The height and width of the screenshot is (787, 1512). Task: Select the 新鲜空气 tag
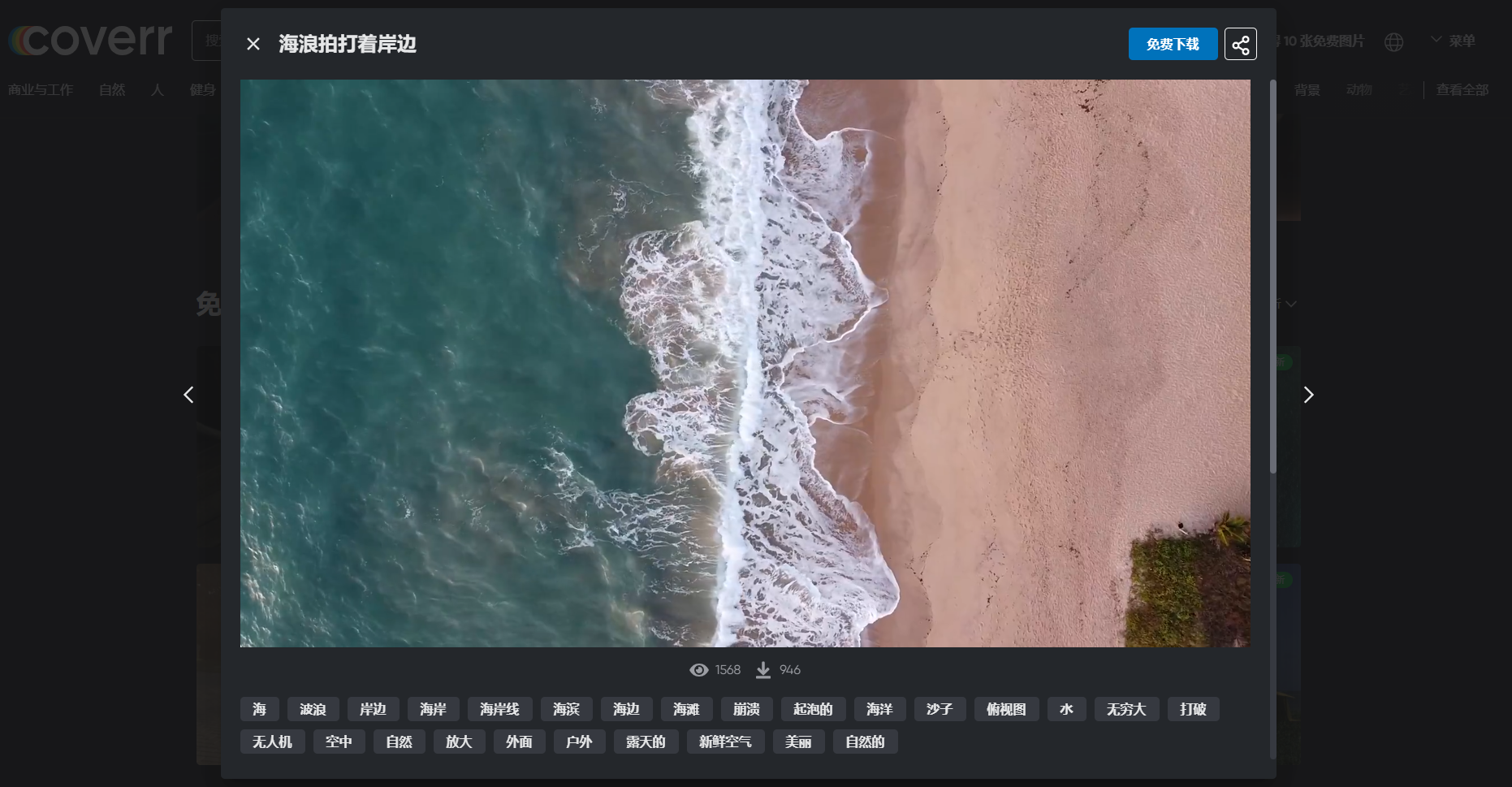[725, 742]
